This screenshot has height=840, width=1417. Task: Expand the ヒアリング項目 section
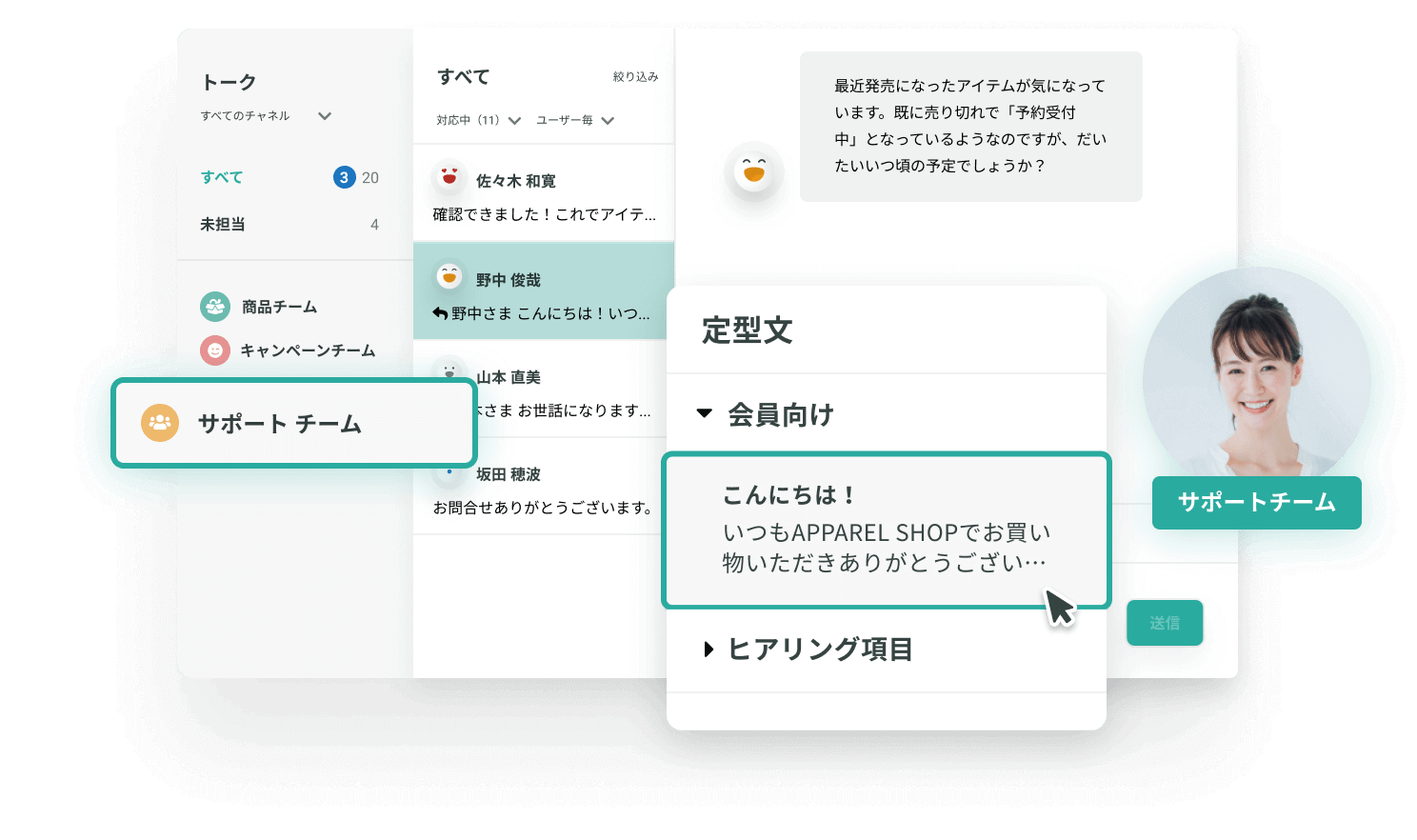point(708,649)
